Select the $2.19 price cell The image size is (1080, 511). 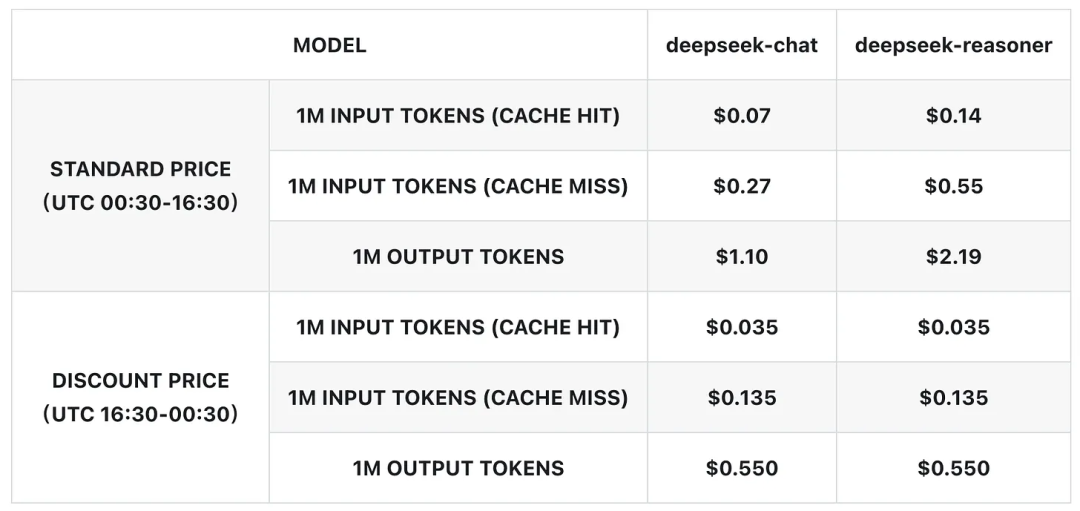tap(953, 257)
